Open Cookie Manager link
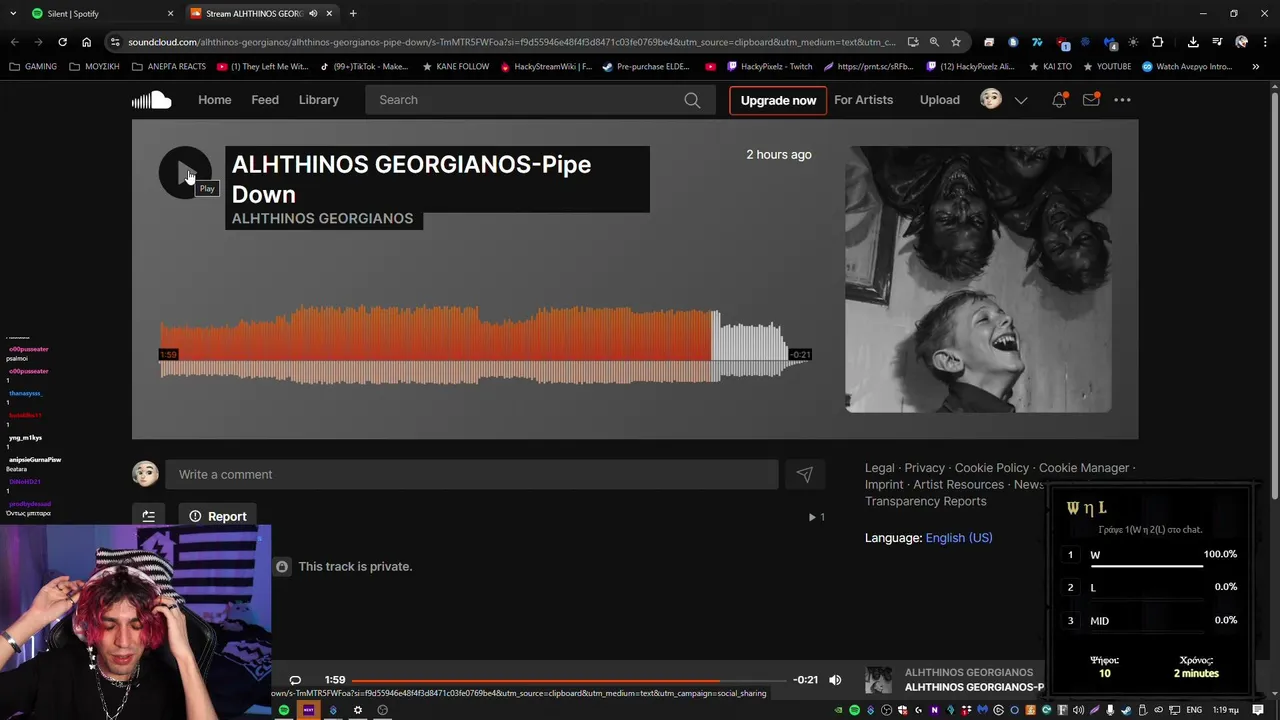Image resolution: width=1280 pixels, height=720 pixels. point(1084,468)
